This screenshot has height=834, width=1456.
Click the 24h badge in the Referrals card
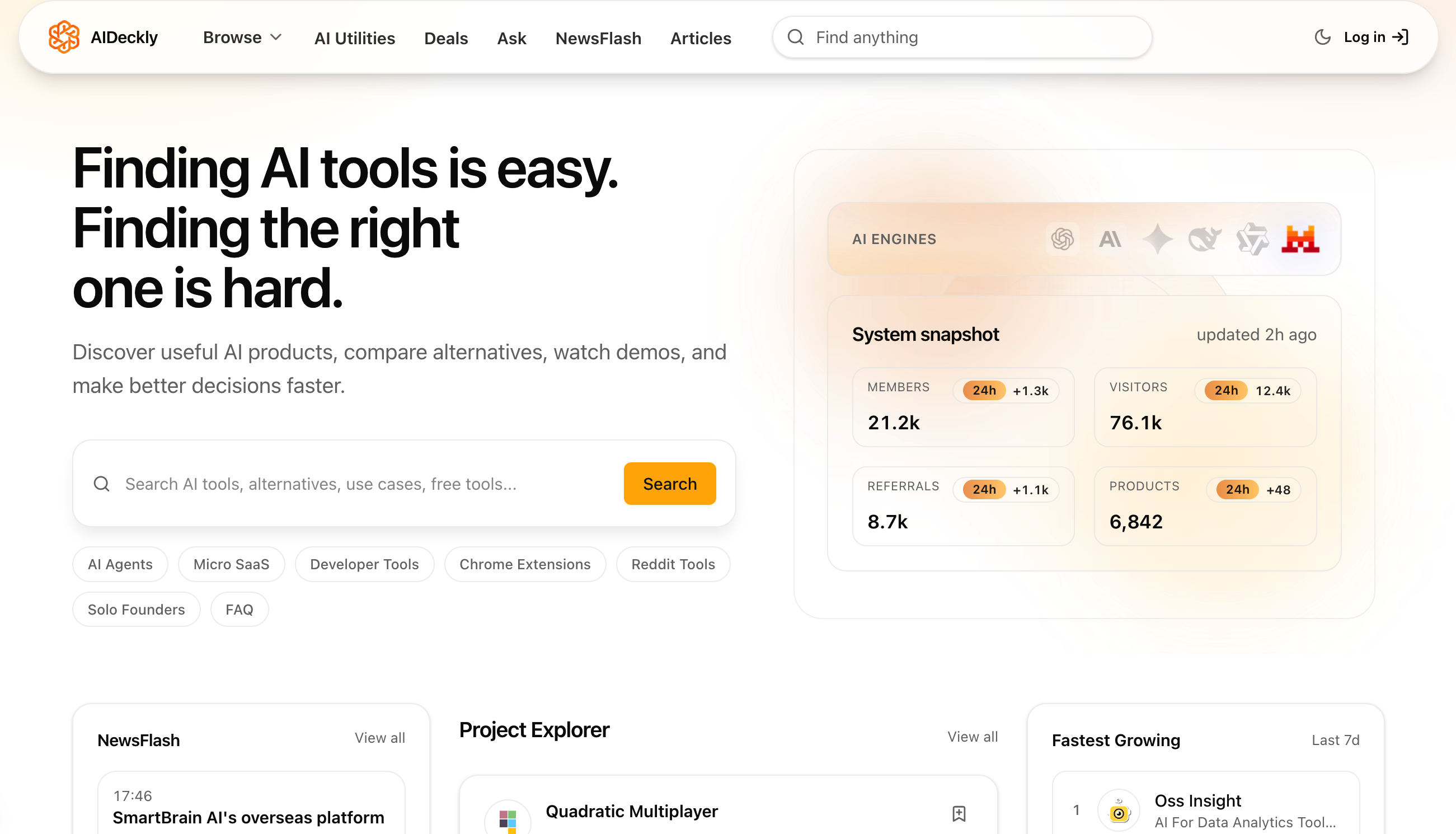click(x=984, y=490)
